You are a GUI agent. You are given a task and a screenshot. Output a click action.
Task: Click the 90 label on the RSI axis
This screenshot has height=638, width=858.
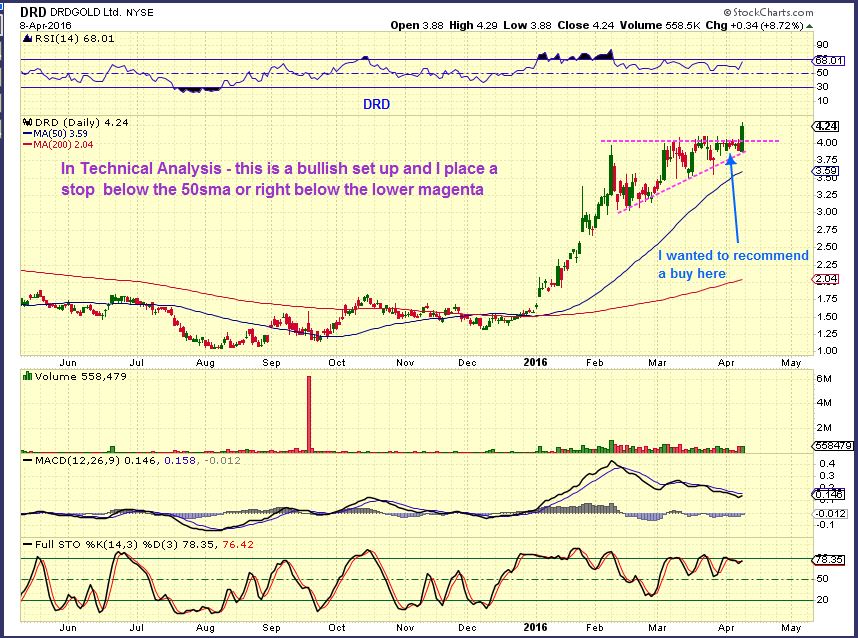822,45
